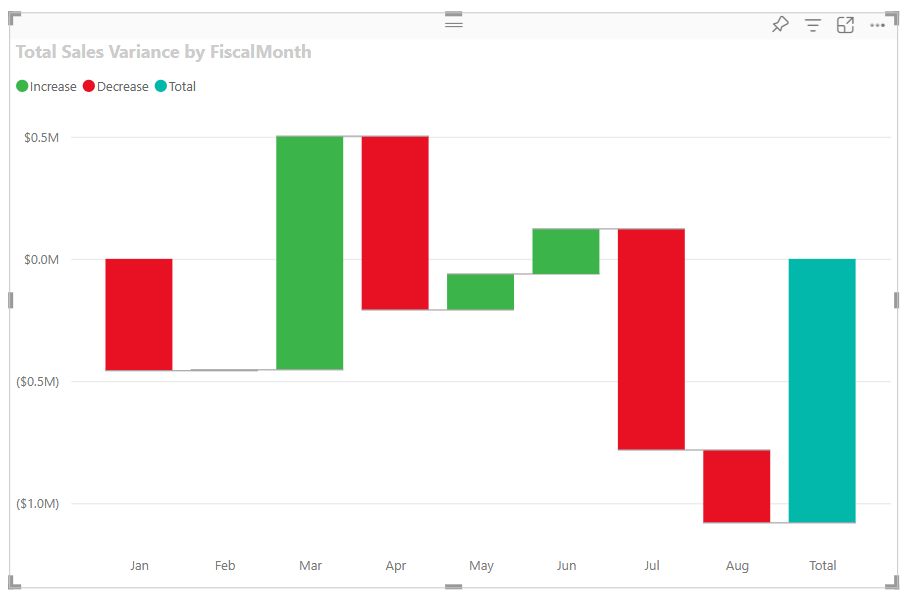Enter focus mode for the waterfall chart

click(x=845, y=25)
